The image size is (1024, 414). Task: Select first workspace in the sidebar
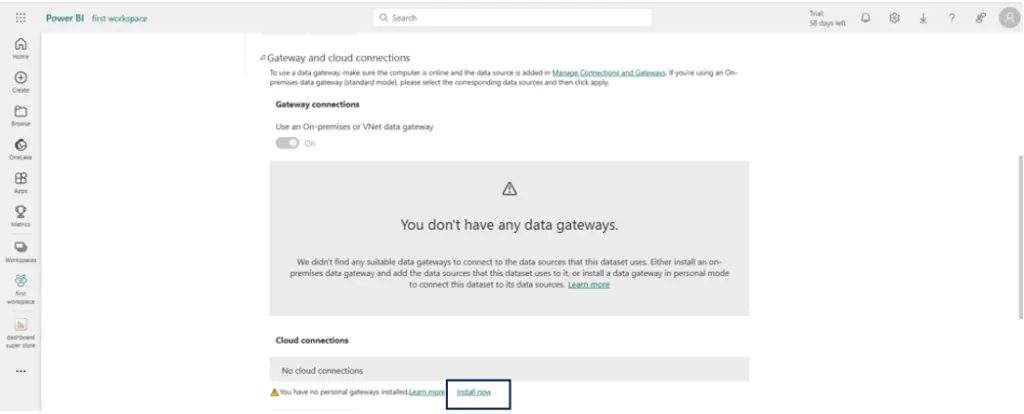click(21, 289)
